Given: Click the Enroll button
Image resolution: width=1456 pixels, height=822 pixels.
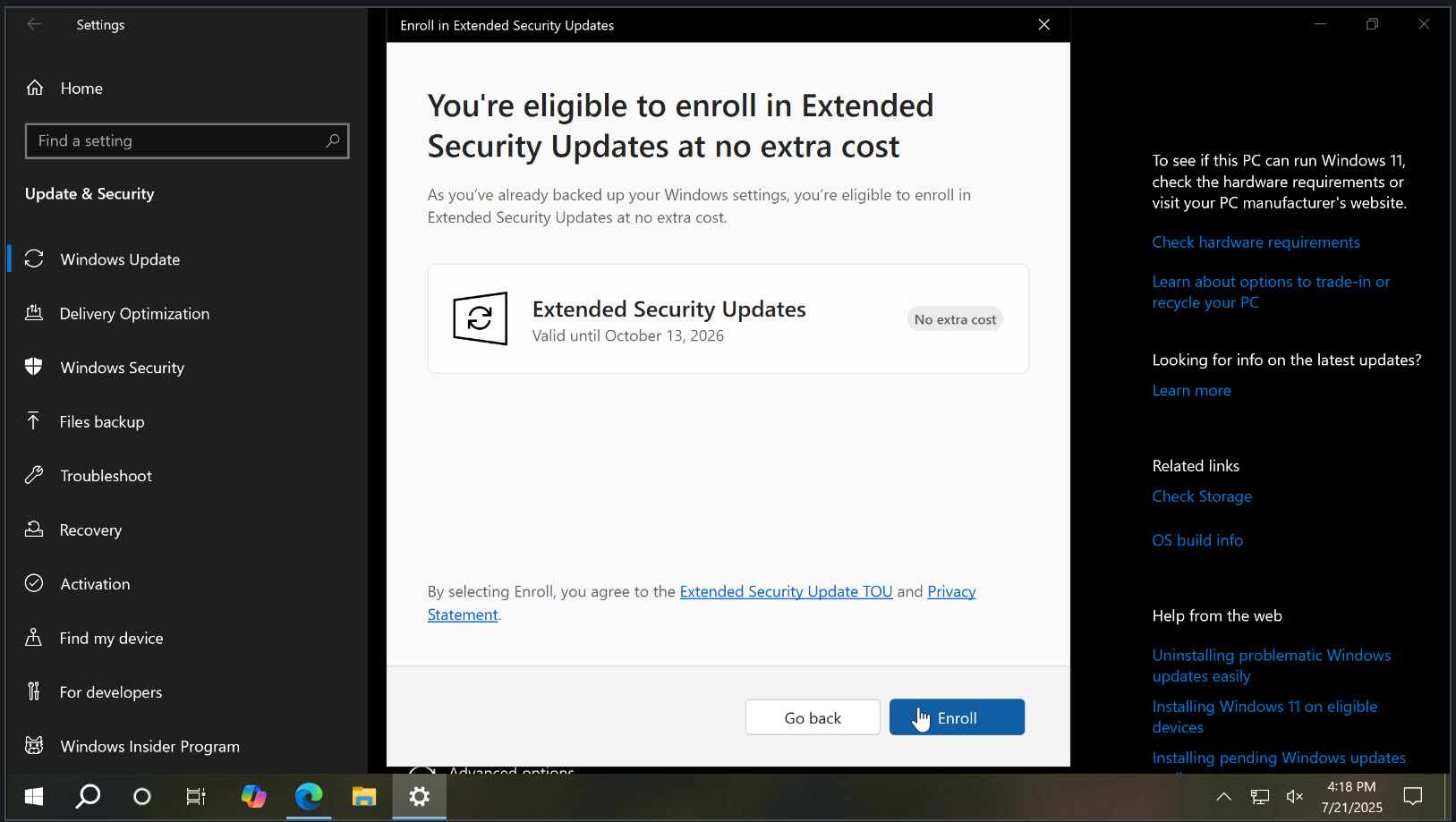Looking at the screenshot, I should (957, 716).
